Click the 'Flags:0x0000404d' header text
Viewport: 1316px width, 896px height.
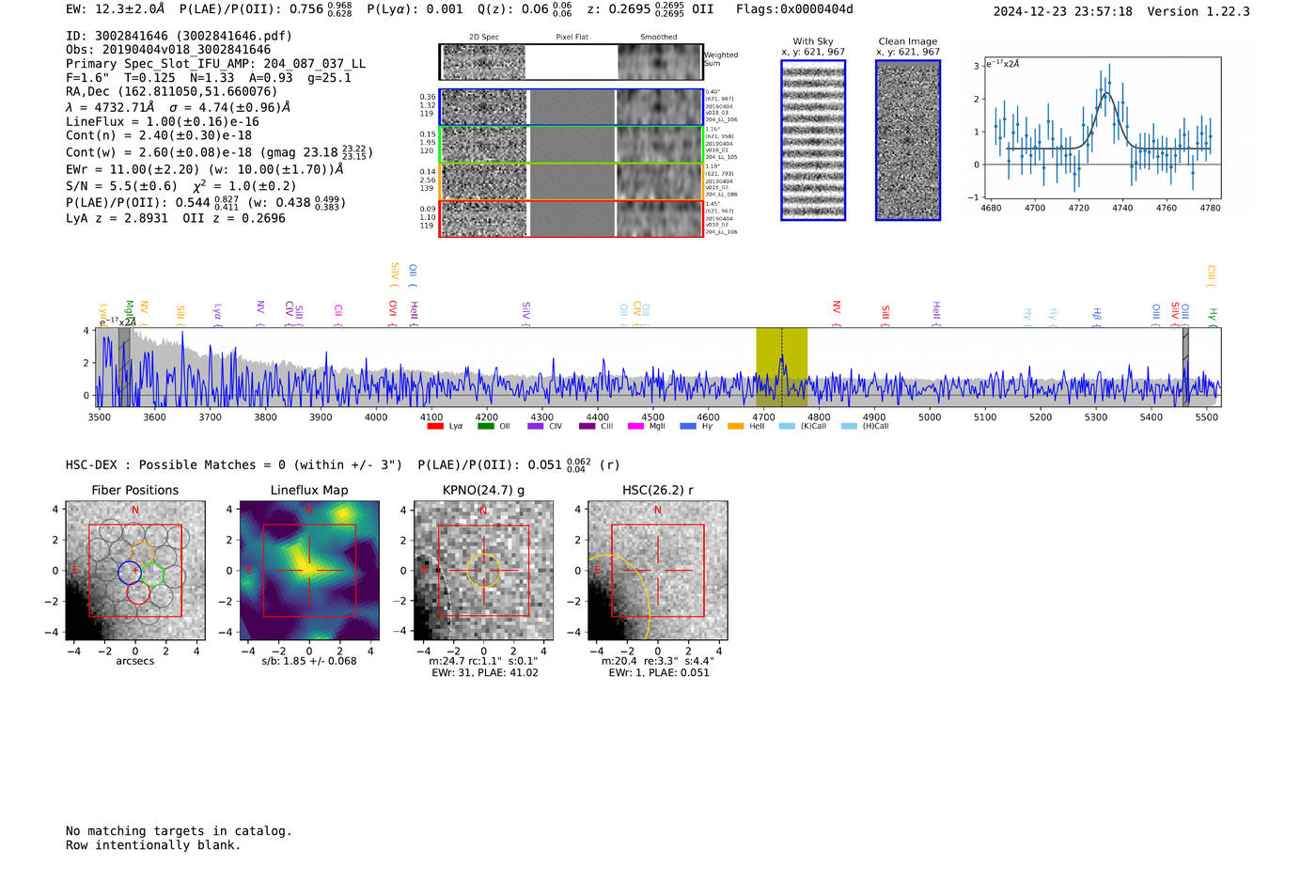(794, 9)
